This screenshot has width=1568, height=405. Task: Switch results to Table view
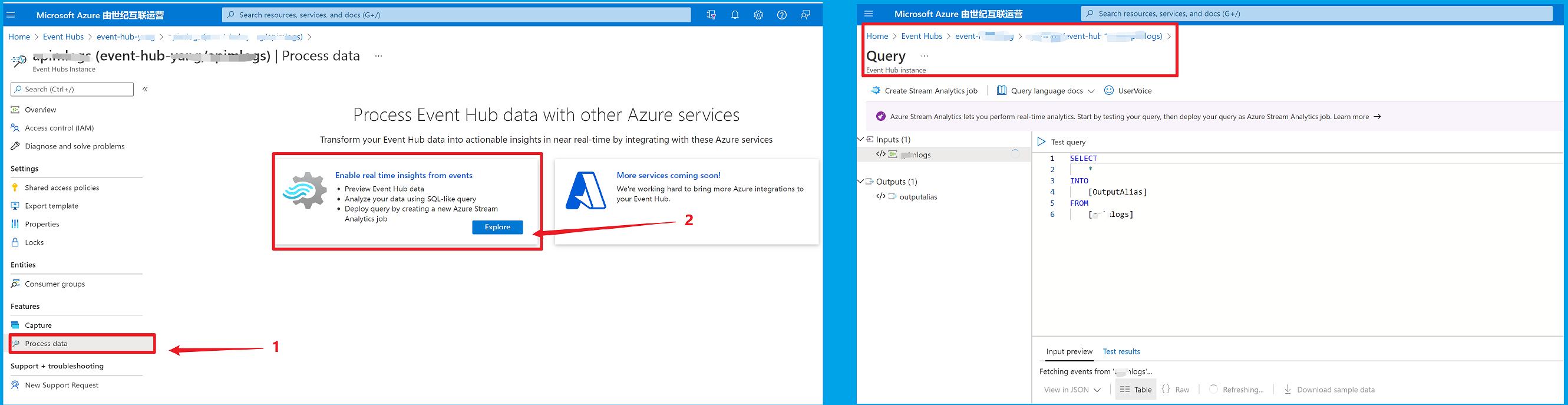(x=1136, y=390)
